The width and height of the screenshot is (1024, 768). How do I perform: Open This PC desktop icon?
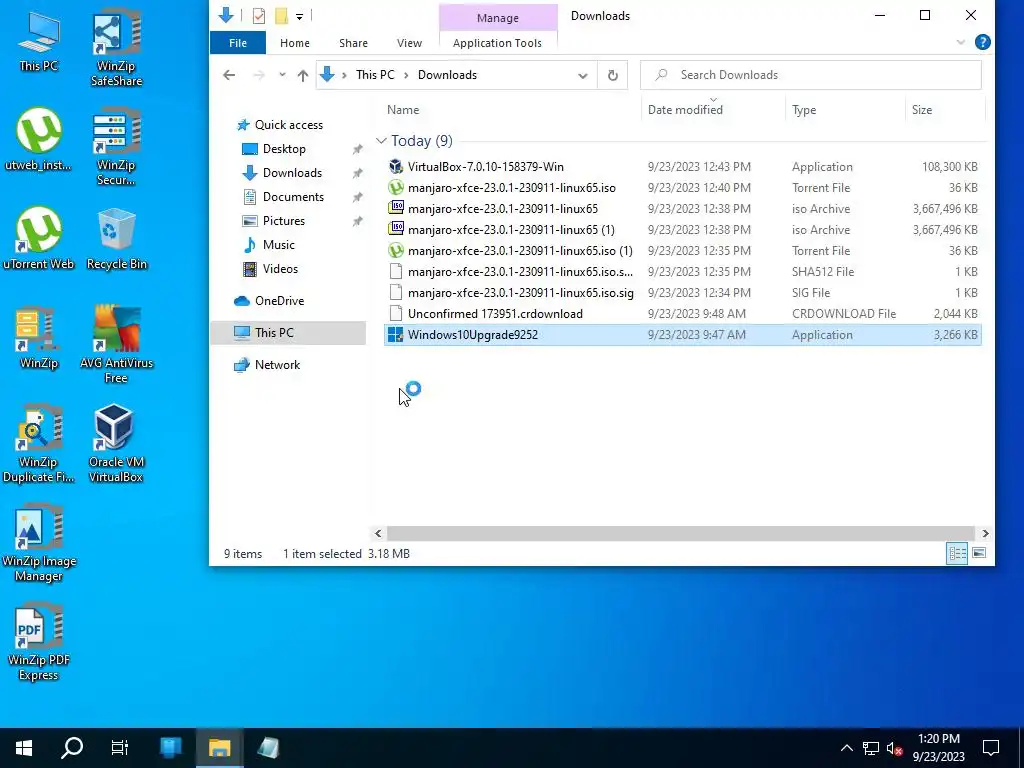[x=39, y=40]
